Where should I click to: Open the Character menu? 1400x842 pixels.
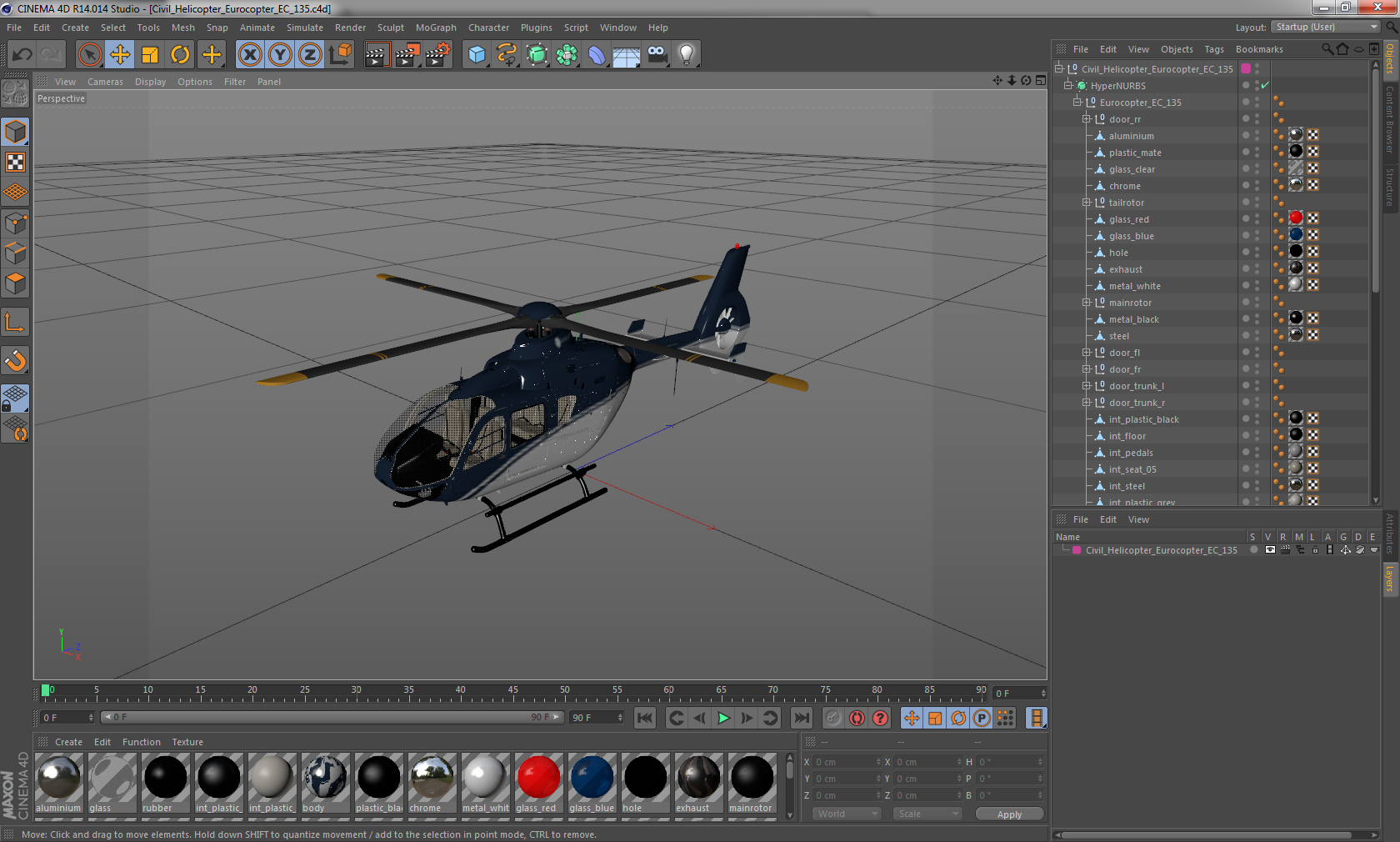click(488, 28)
